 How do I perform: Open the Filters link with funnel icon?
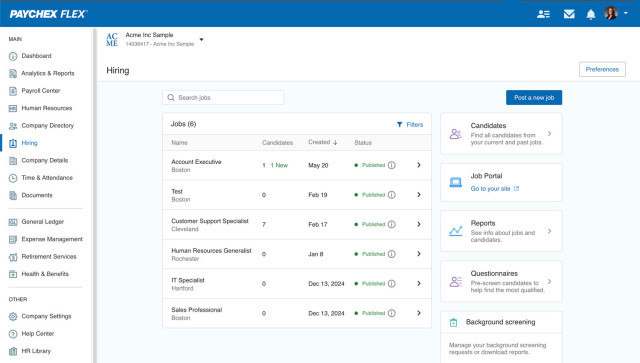point(410,125)
